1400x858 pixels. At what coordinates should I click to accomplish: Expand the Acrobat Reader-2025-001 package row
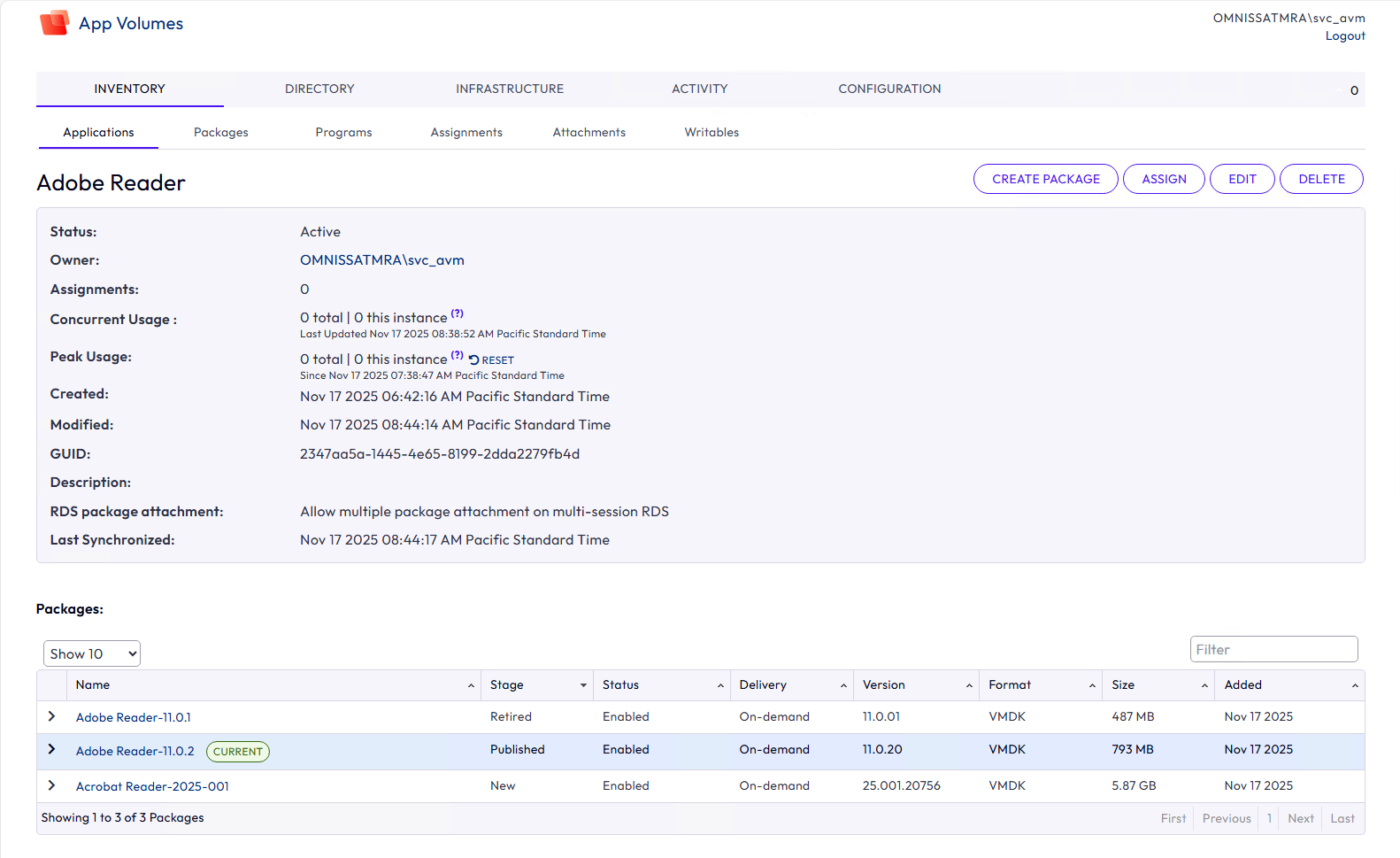(x=51, y=785)
